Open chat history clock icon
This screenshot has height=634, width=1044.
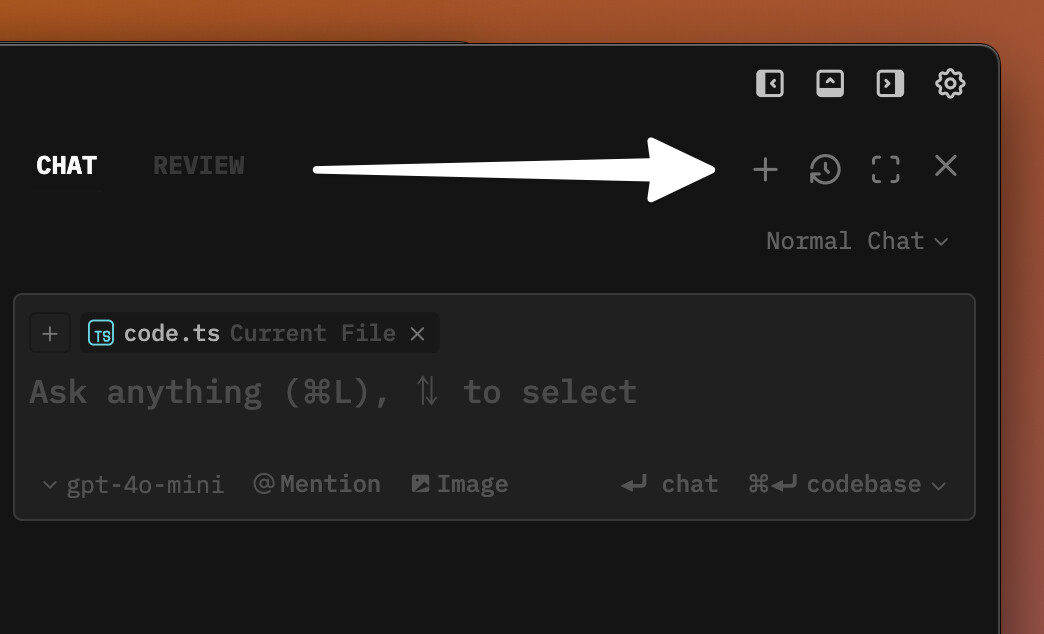tap(825, 169)
